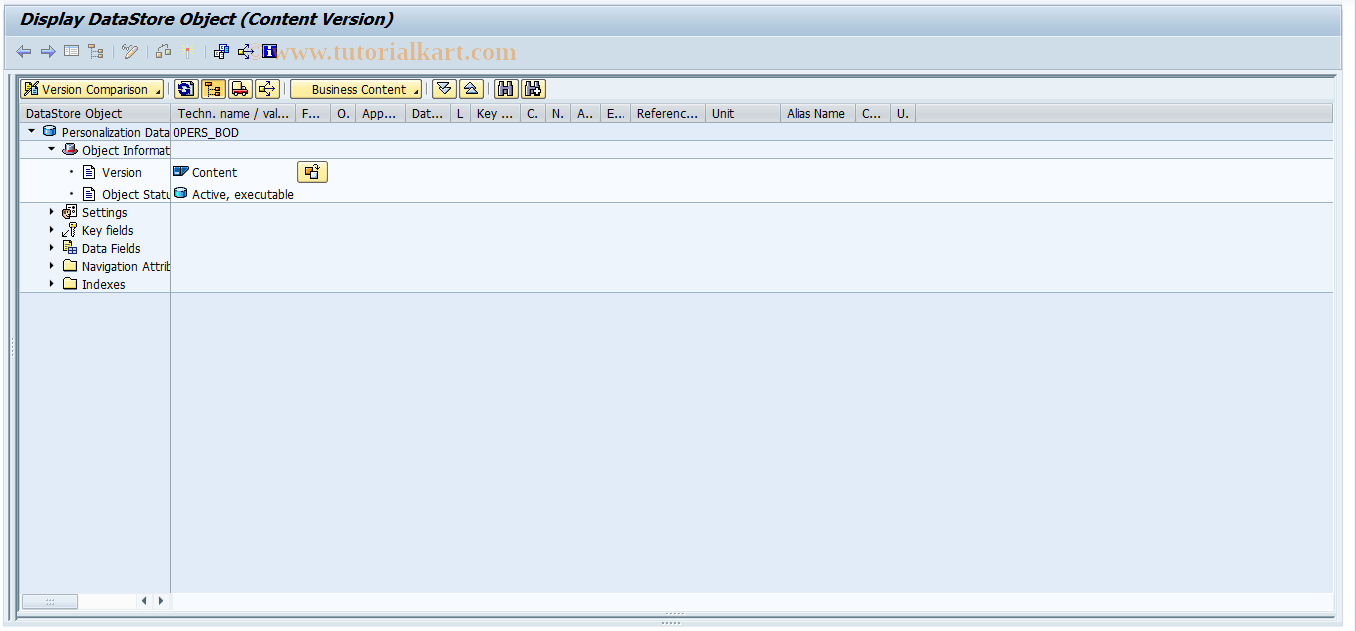The width and height of the screenshot is (1356, 631).
Task: Click the Active, executable status value
Action: (243, 194)
